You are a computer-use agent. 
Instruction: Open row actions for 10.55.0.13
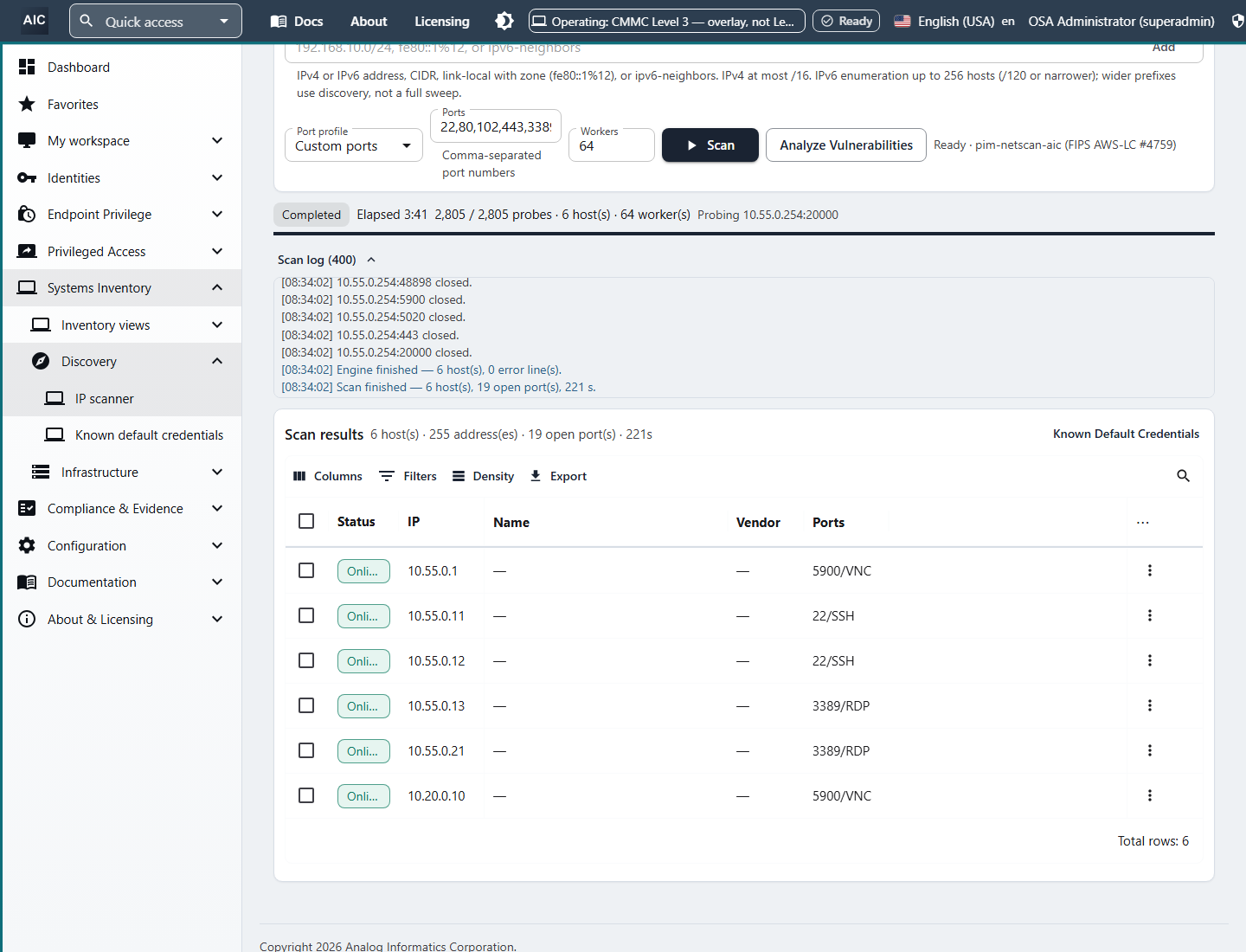point(1150,705)
